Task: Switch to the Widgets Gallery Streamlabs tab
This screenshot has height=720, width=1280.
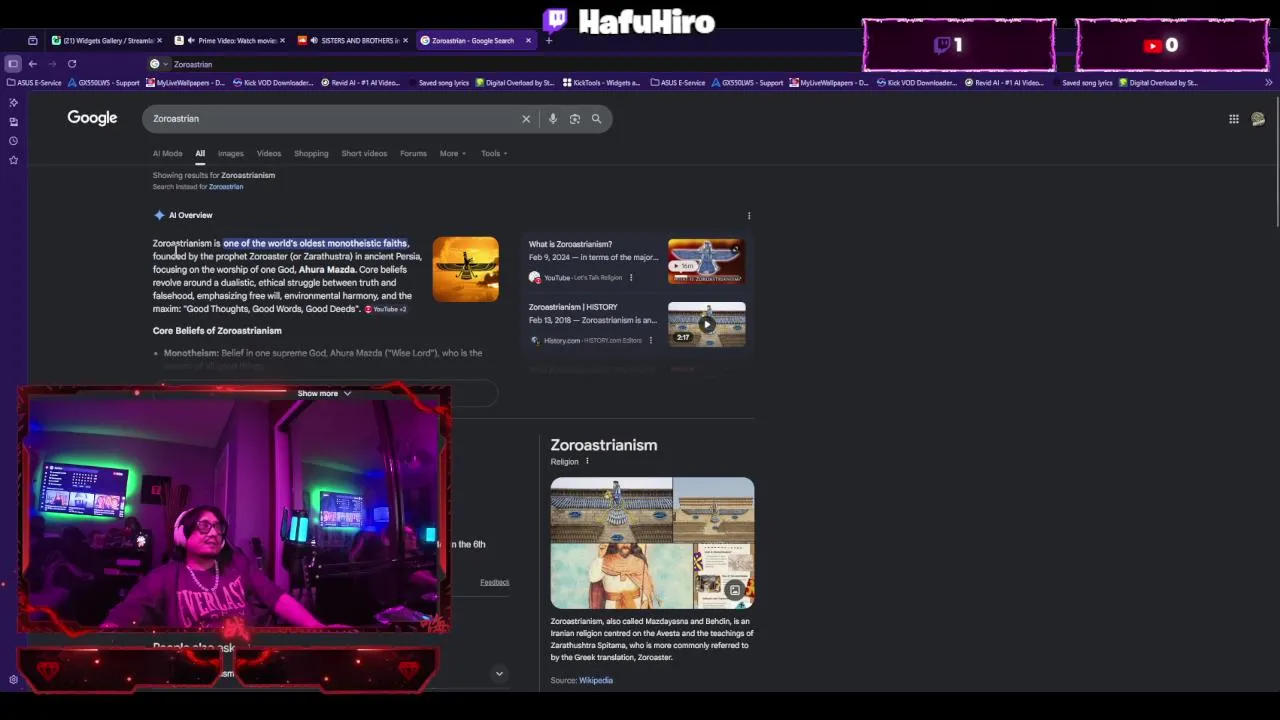Action: pos(107,40)
